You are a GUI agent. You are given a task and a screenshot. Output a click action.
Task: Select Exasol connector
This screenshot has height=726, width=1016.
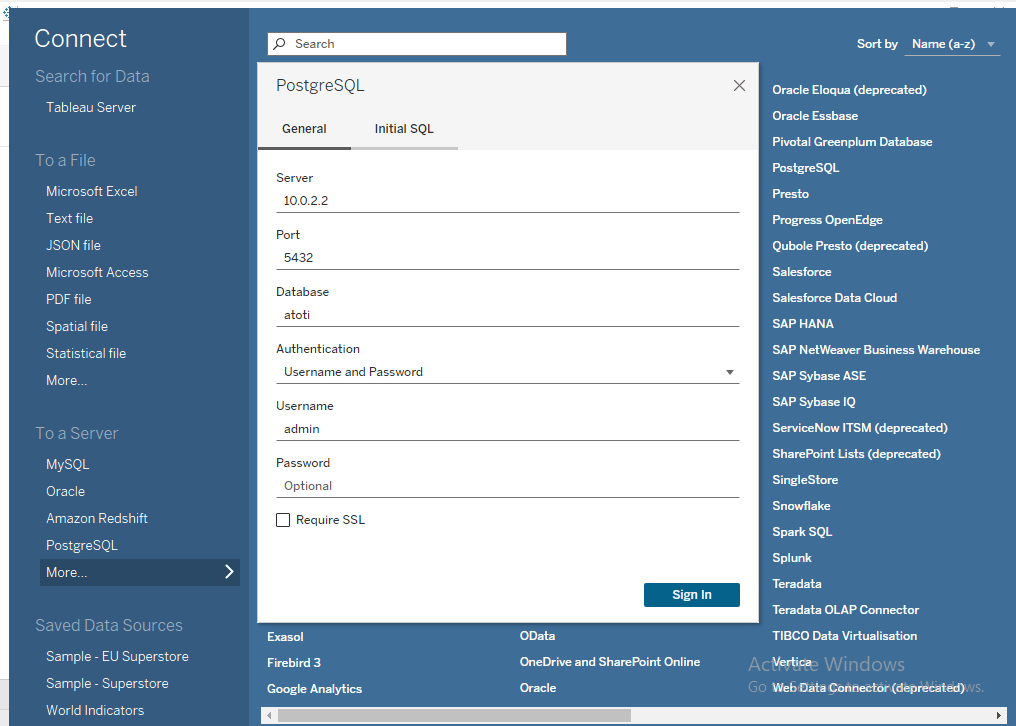point(285,637)
